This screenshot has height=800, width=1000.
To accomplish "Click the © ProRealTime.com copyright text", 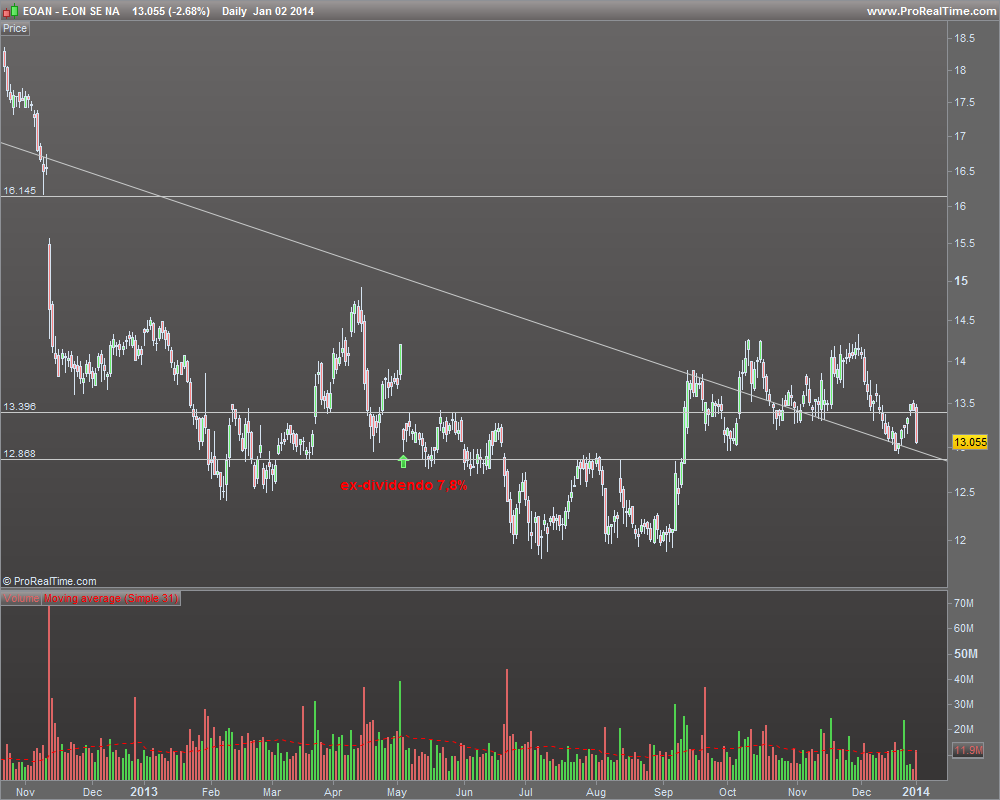I will coord(50,581).
